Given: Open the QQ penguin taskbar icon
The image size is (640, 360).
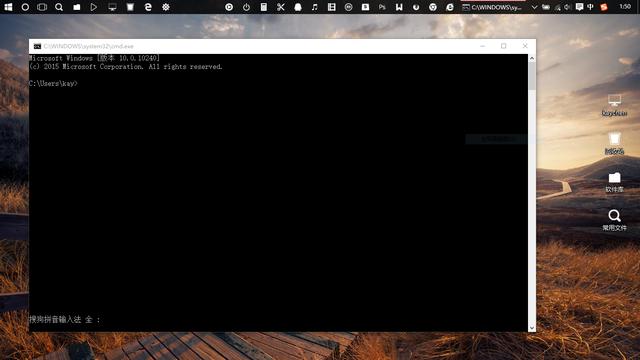Looking at the screenshot, I should click(x=298, y=7).
